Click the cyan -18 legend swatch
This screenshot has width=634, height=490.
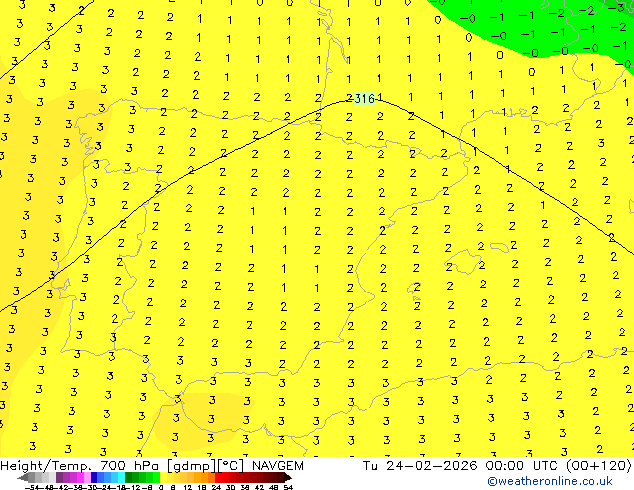(x=122, y=477)
